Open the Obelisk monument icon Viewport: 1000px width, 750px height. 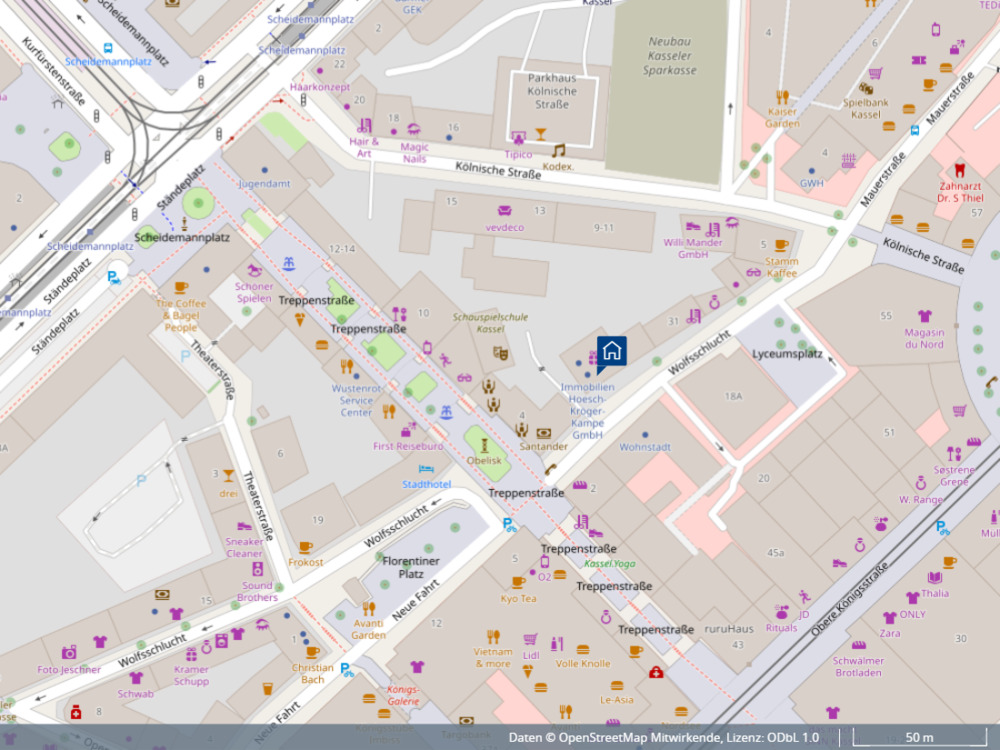pos(485,445)
